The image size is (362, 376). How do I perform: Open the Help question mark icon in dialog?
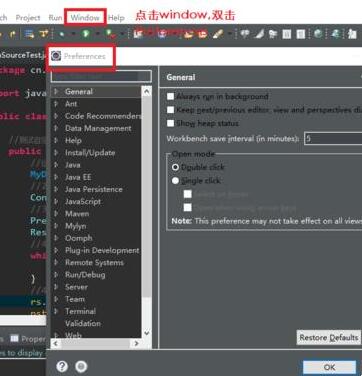coord(62,366)
